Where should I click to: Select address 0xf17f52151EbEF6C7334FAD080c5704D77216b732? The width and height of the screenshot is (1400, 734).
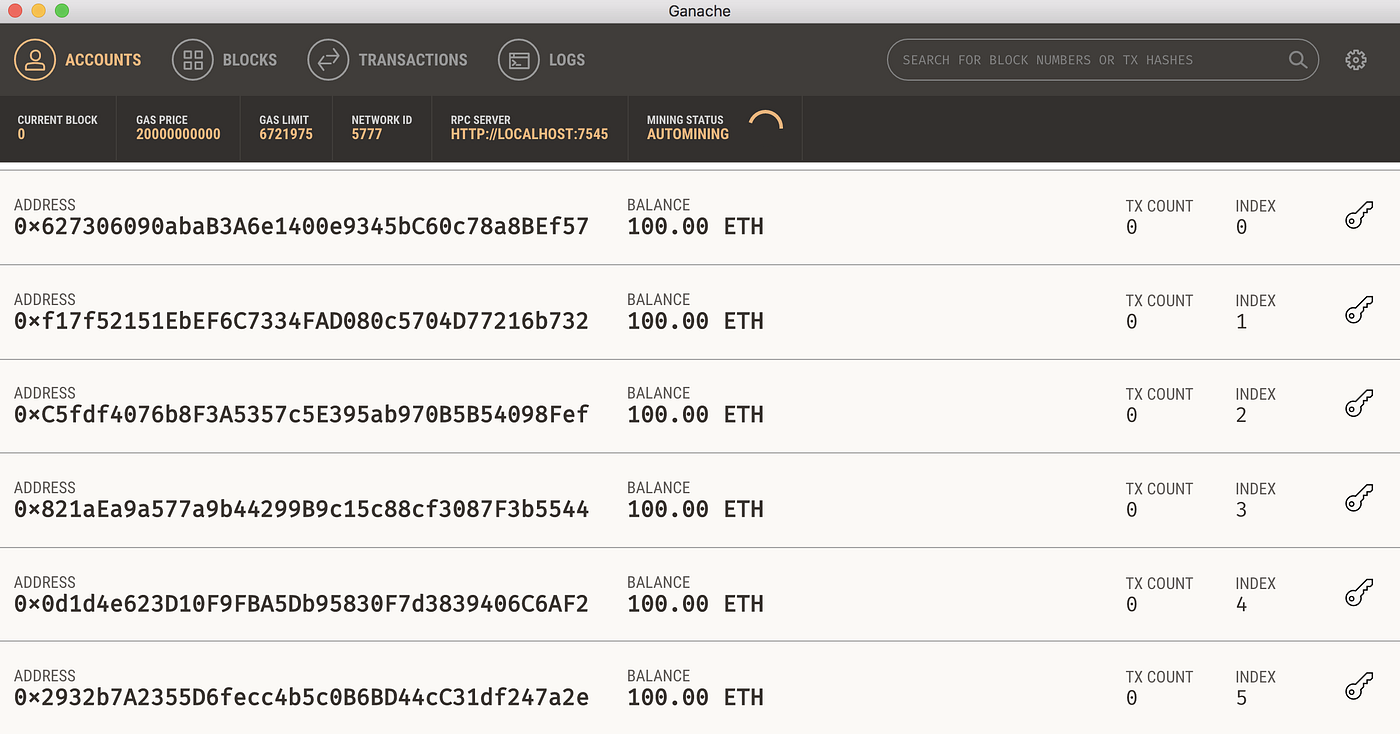[x=301, y=321]
